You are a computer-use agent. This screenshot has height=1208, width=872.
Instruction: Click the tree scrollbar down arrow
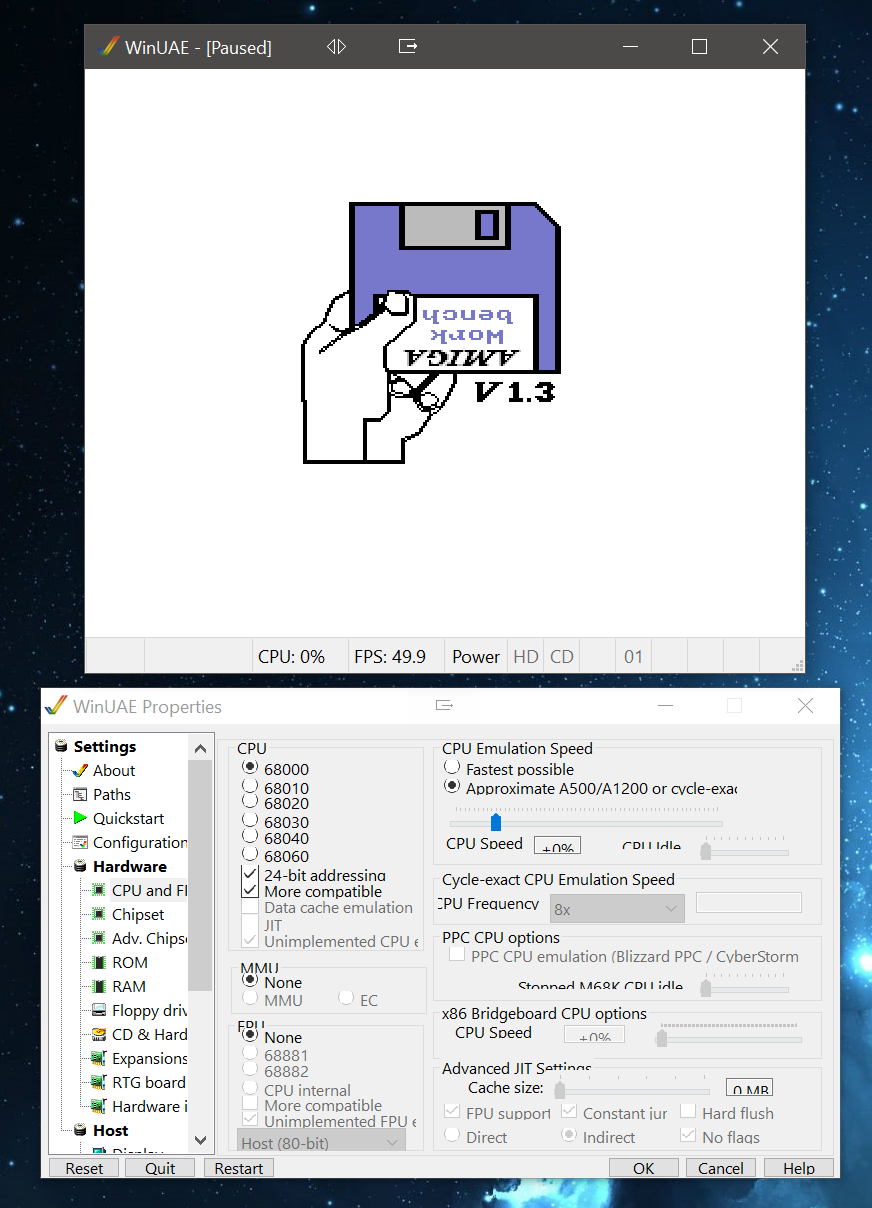[200, 1140]
